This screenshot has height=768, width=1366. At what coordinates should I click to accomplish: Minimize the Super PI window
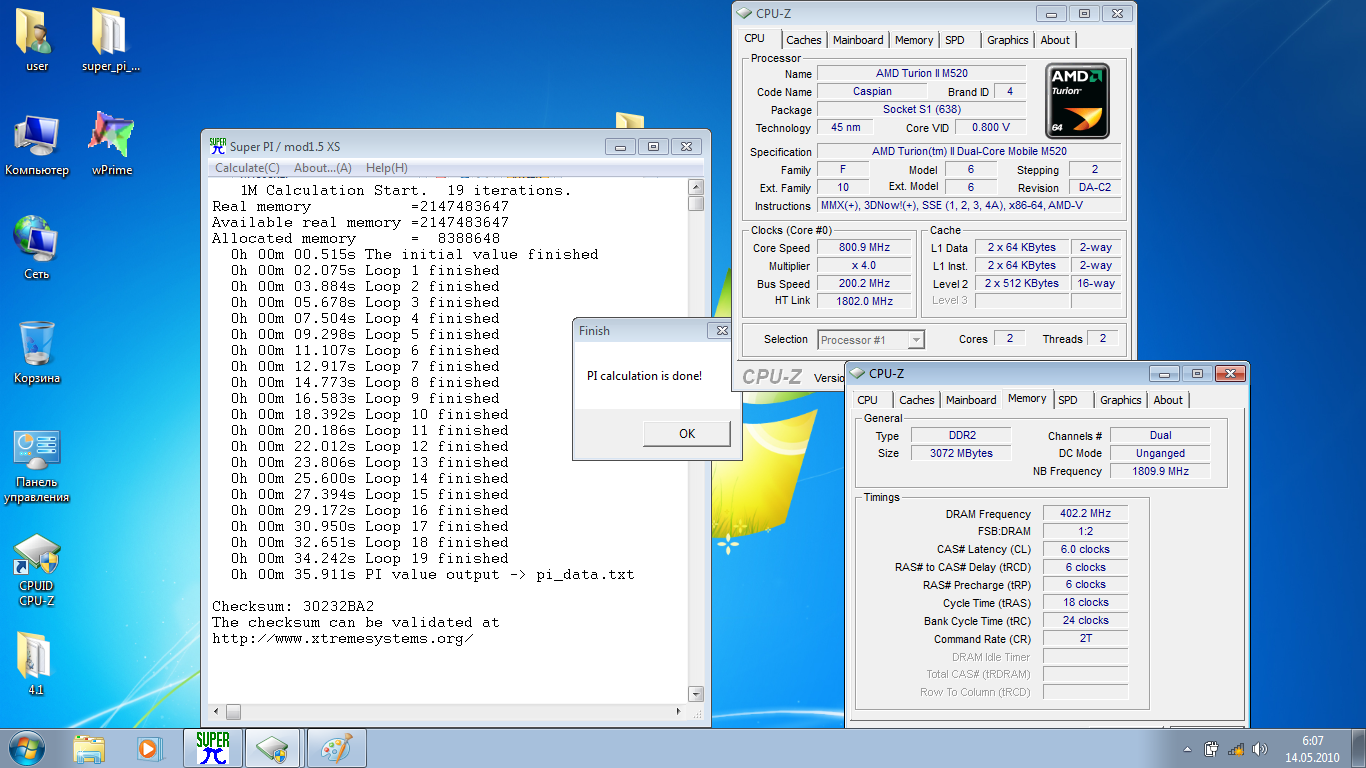(x=621, y=146)
